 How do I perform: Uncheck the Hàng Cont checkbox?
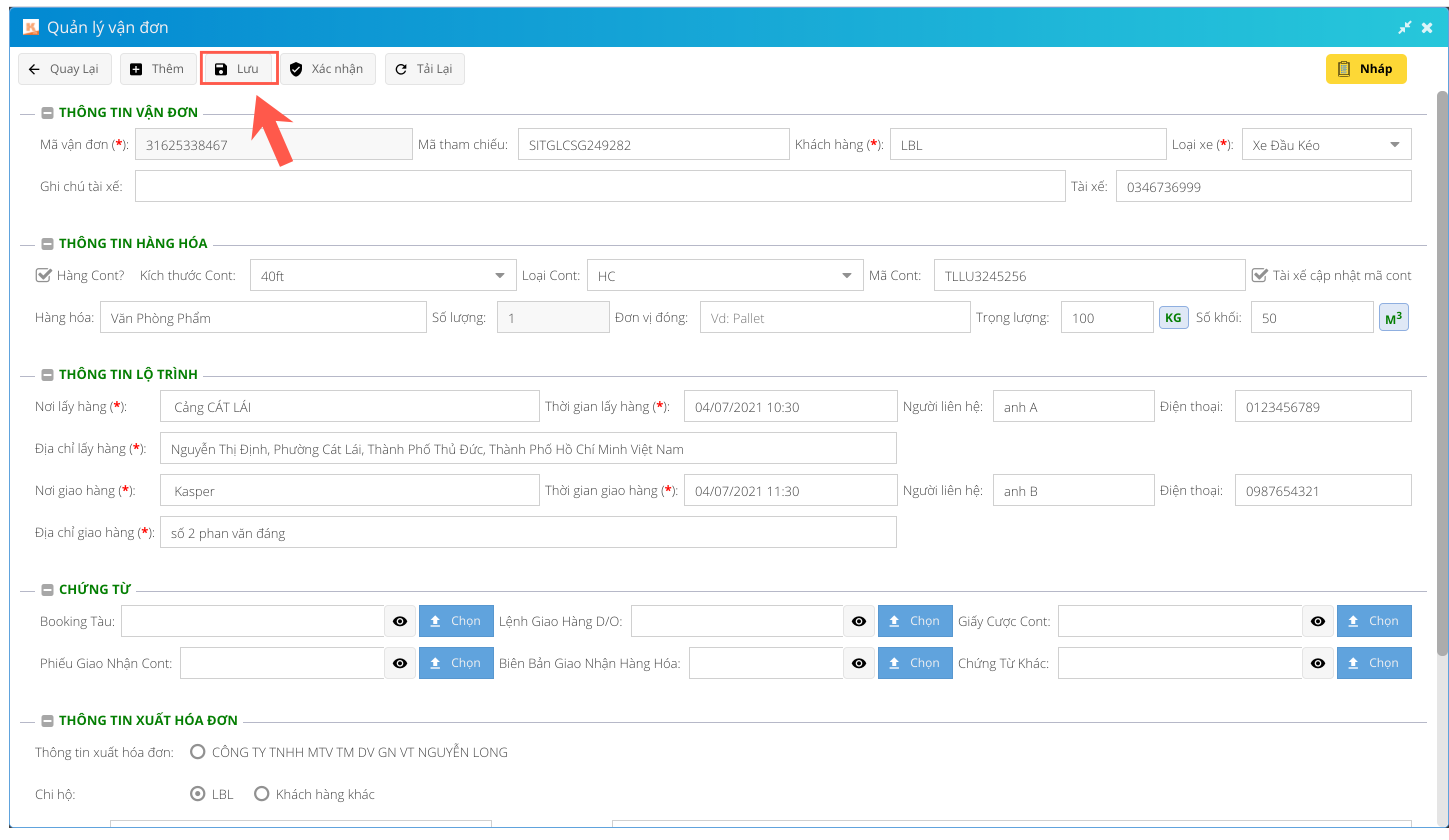(x=43, y=275)
